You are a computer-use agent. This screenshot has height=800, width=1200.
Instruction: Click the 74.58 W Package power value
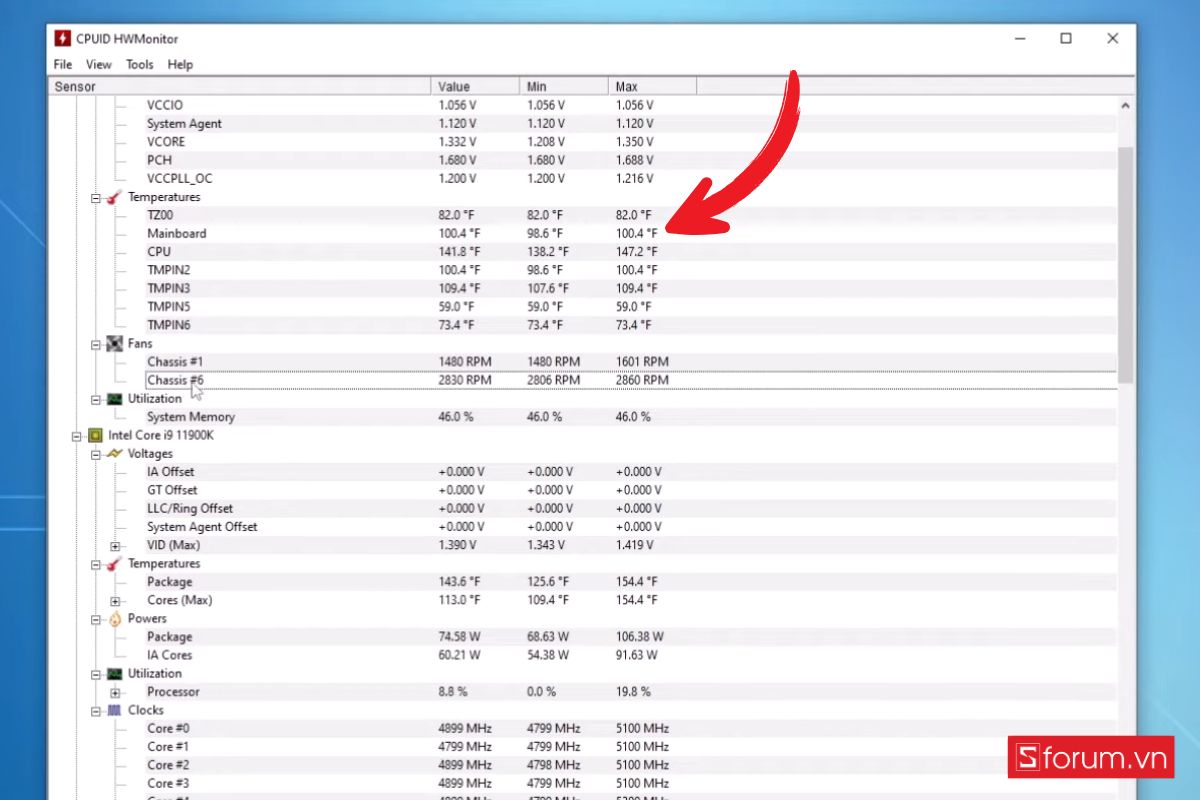459,637
